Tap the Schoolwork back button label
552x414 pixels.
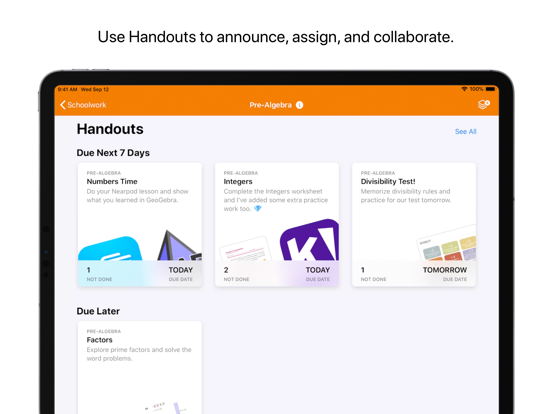point(87,105)
